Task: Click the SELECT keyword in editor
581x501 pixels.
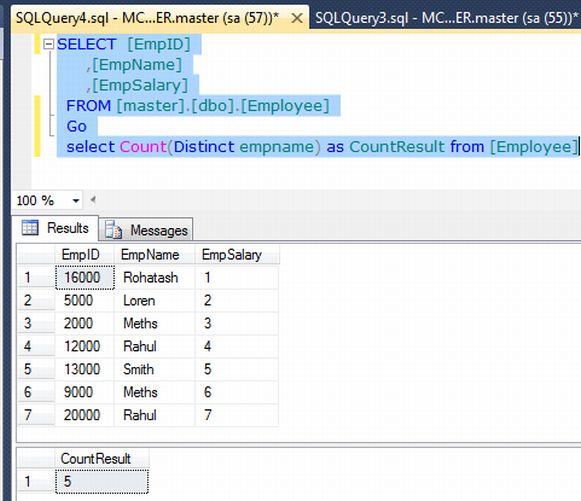Action: pos(87,44)
